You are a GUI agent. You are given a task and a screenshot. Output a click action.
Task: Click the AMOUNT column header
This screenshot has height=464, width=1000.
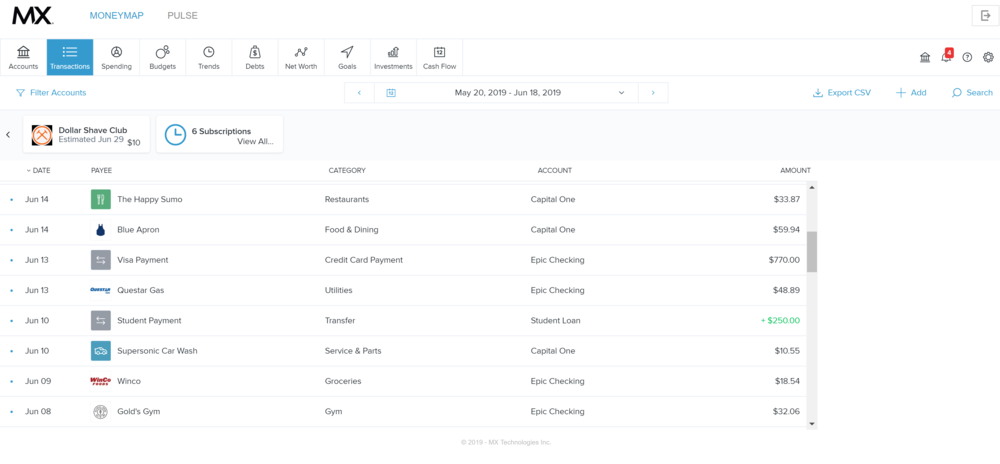point(795,170)
